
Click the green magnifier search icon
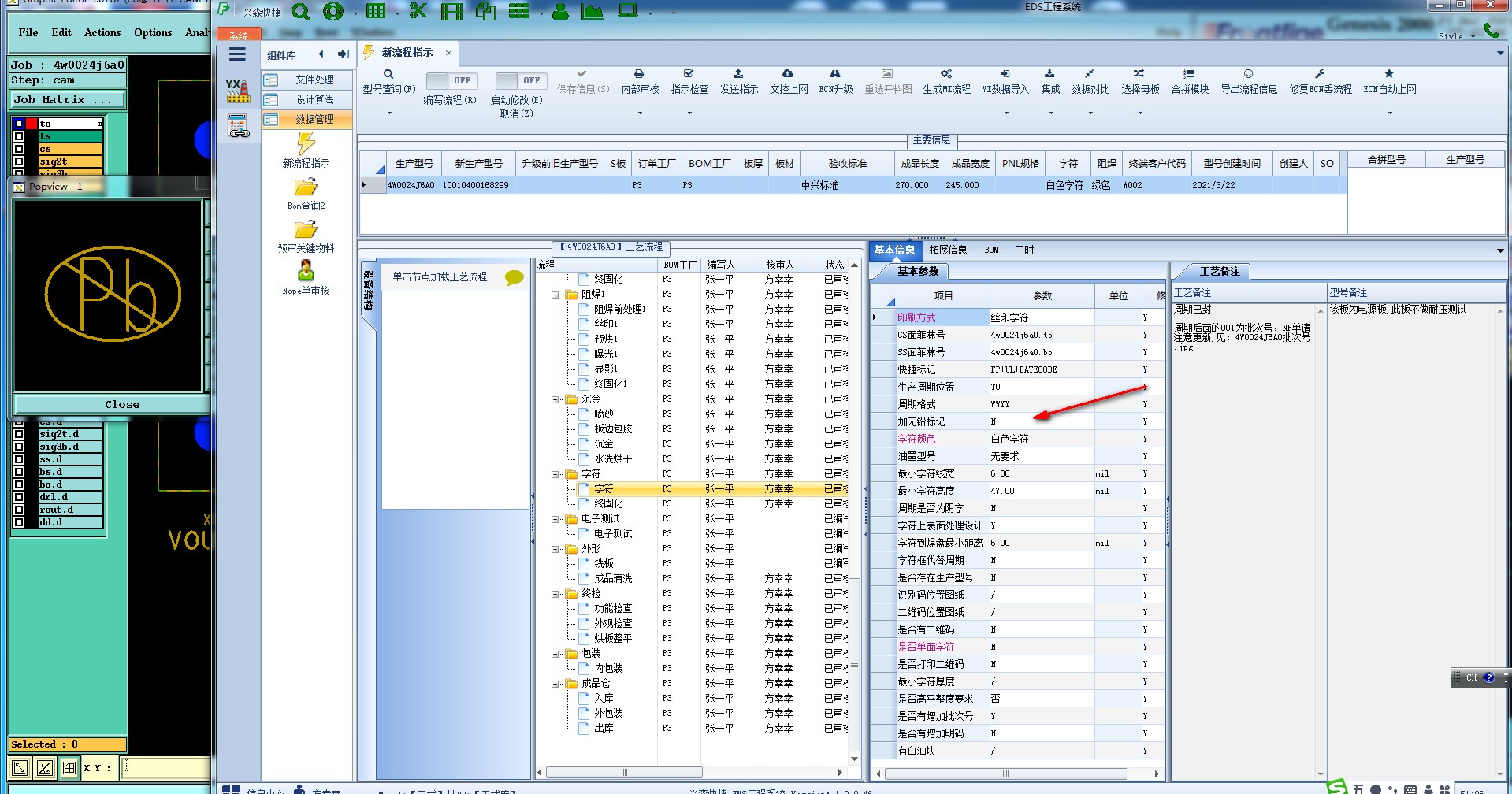click(300, 12)
